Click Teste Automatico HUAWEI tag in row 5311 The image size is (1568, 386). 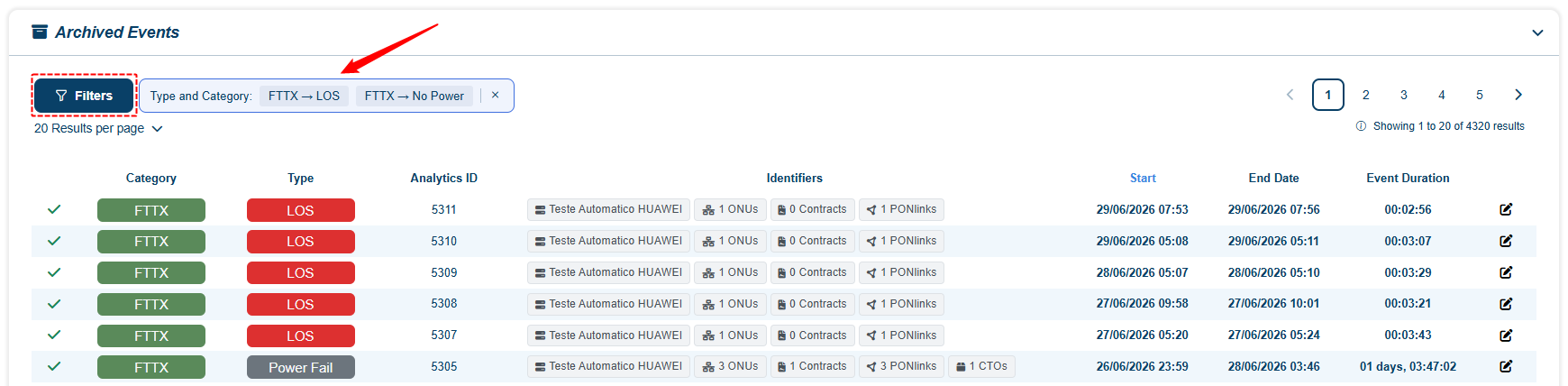(x=608, y=209)
